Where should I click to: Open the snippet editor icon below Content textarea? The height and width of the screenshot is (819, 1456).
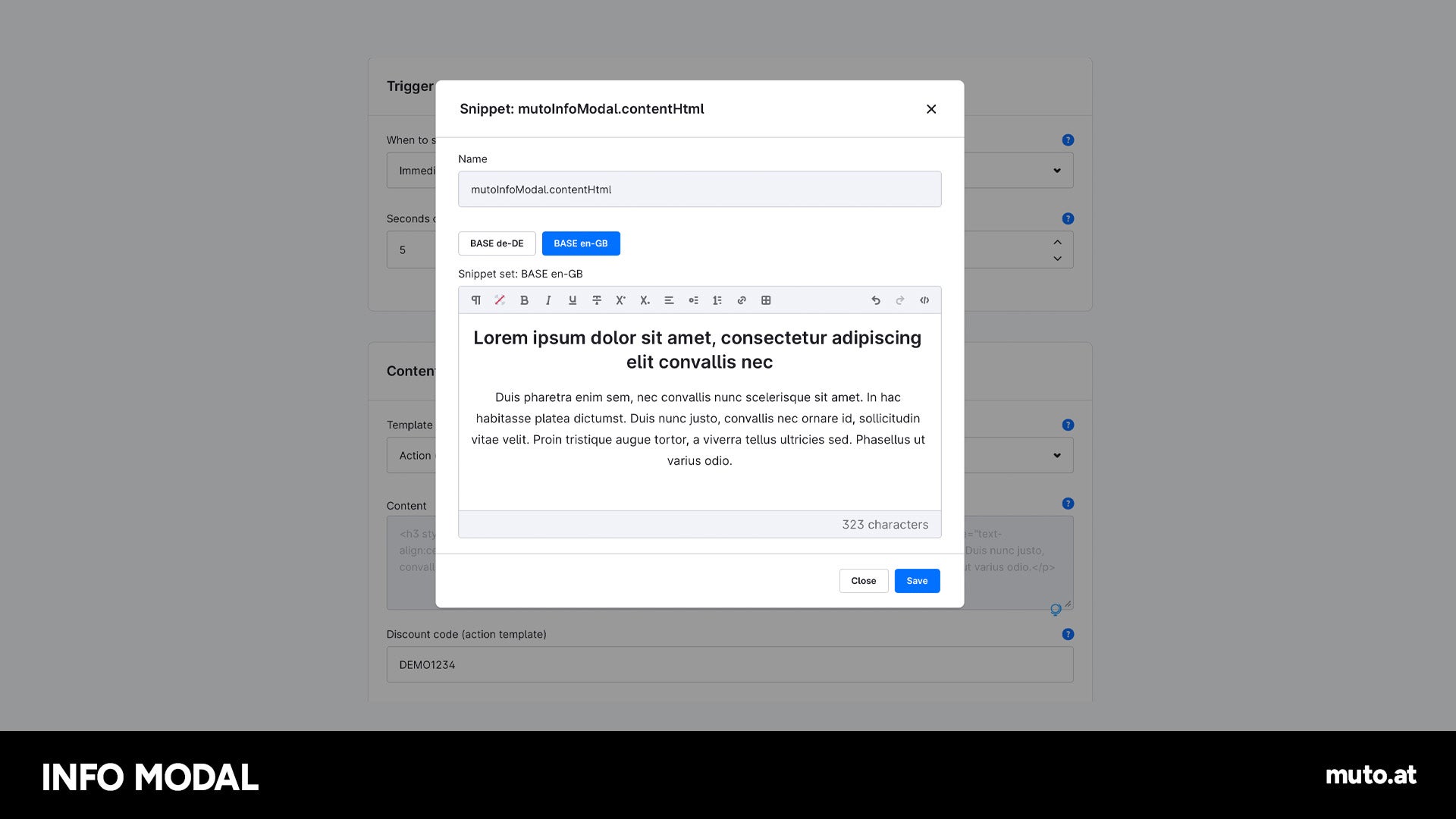(1056, 610)
